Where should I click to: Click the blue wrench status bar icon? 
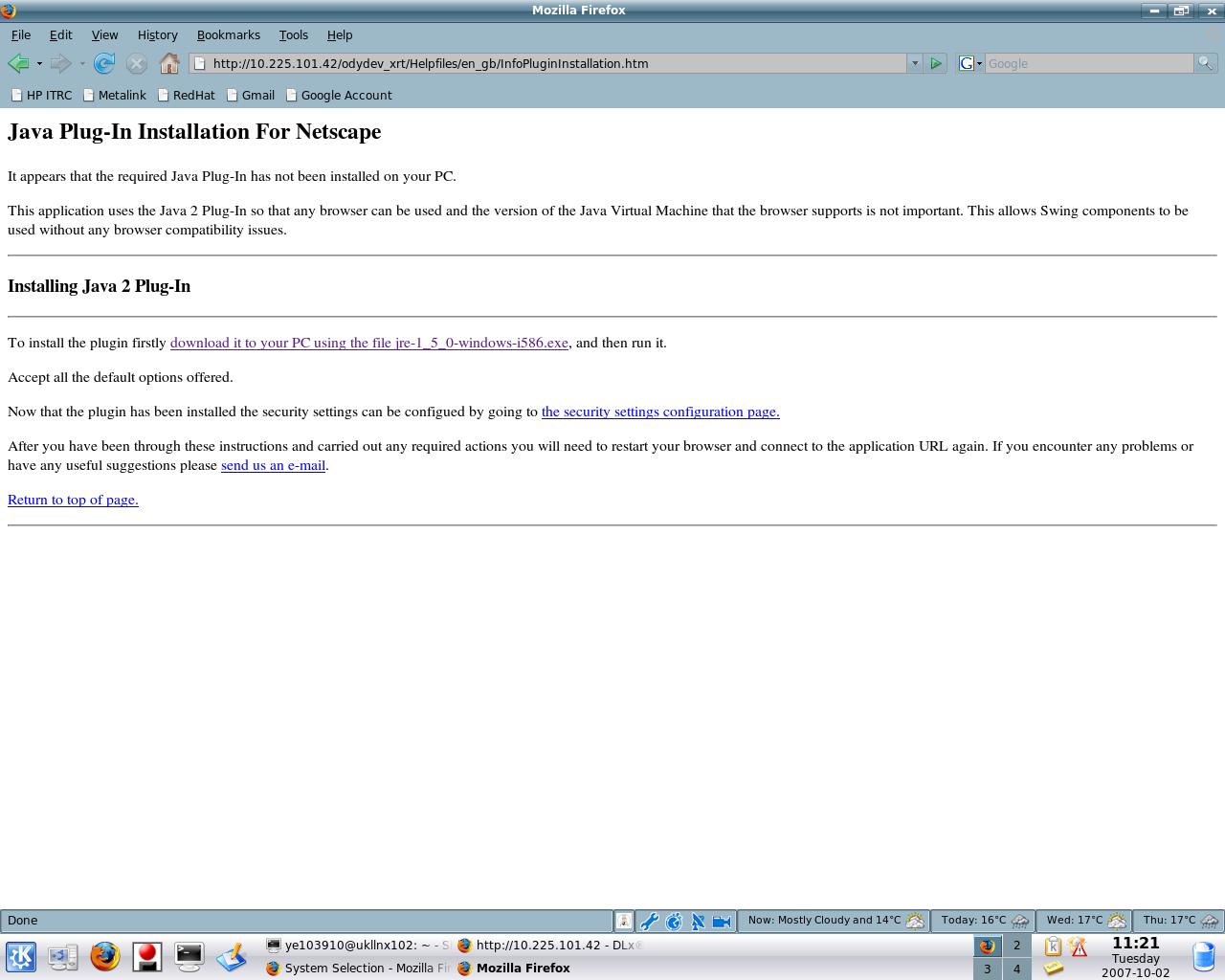coord(649,922)
